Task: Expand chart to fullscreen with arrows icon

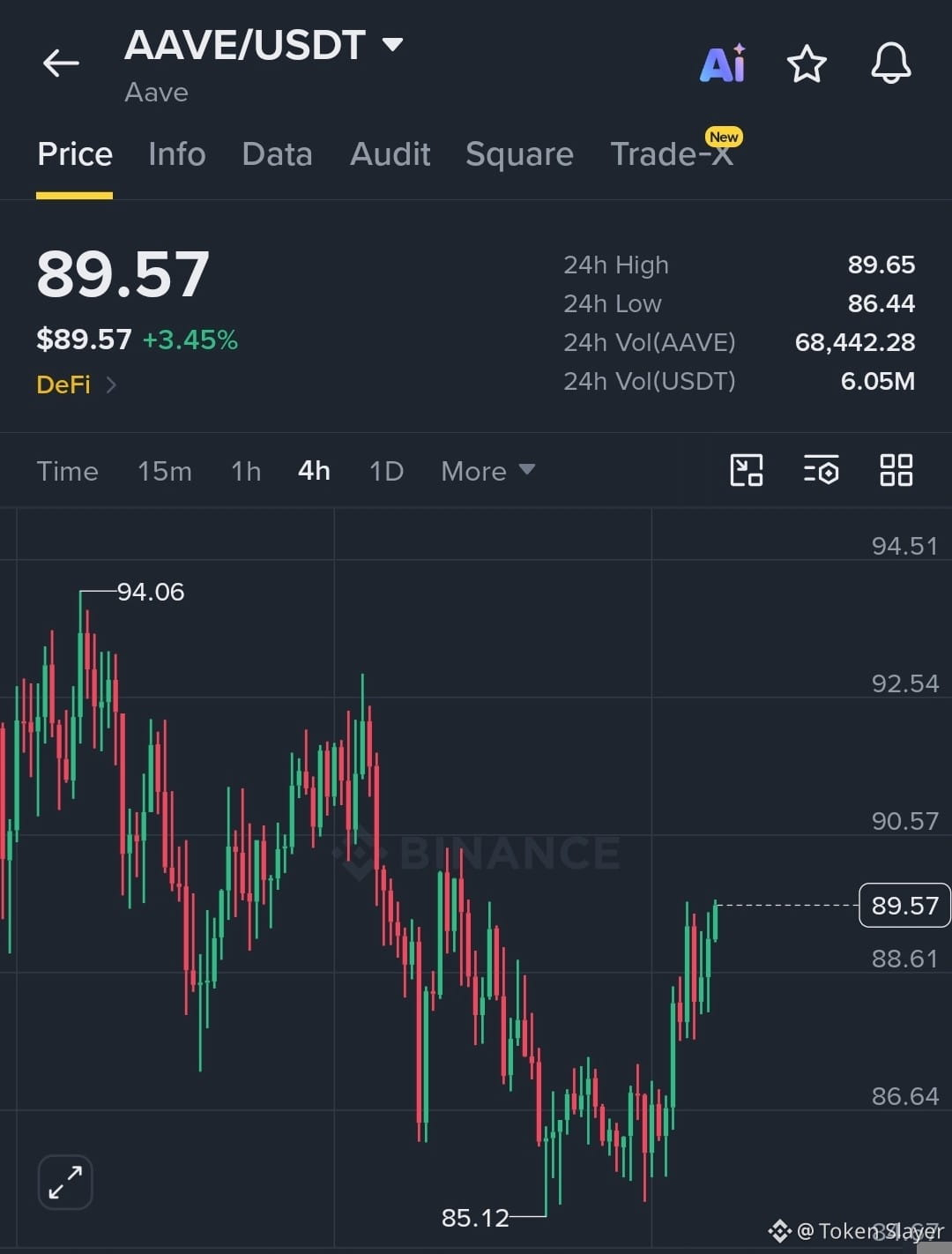Action: pyautogui.click(x=65, y=1182)
